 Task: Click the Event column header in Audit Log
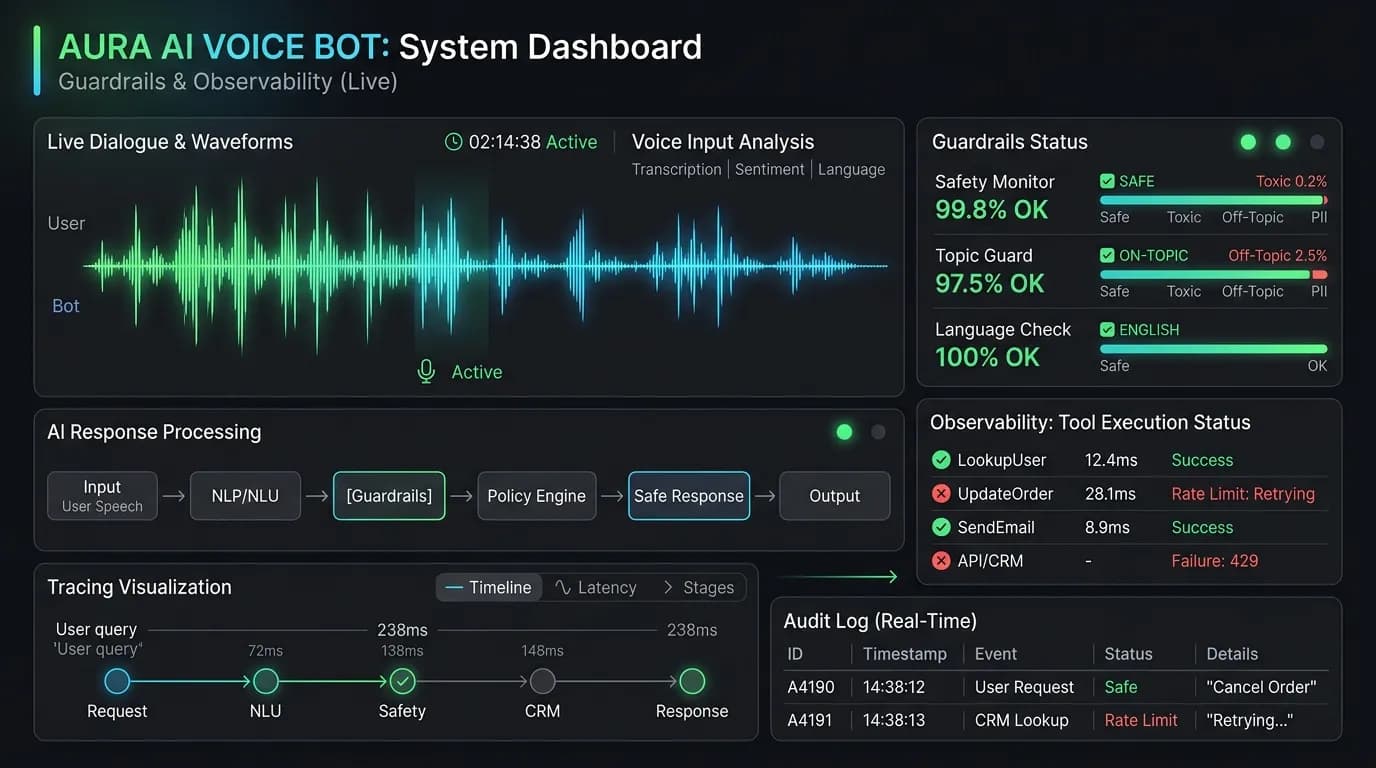pos(996,654)
